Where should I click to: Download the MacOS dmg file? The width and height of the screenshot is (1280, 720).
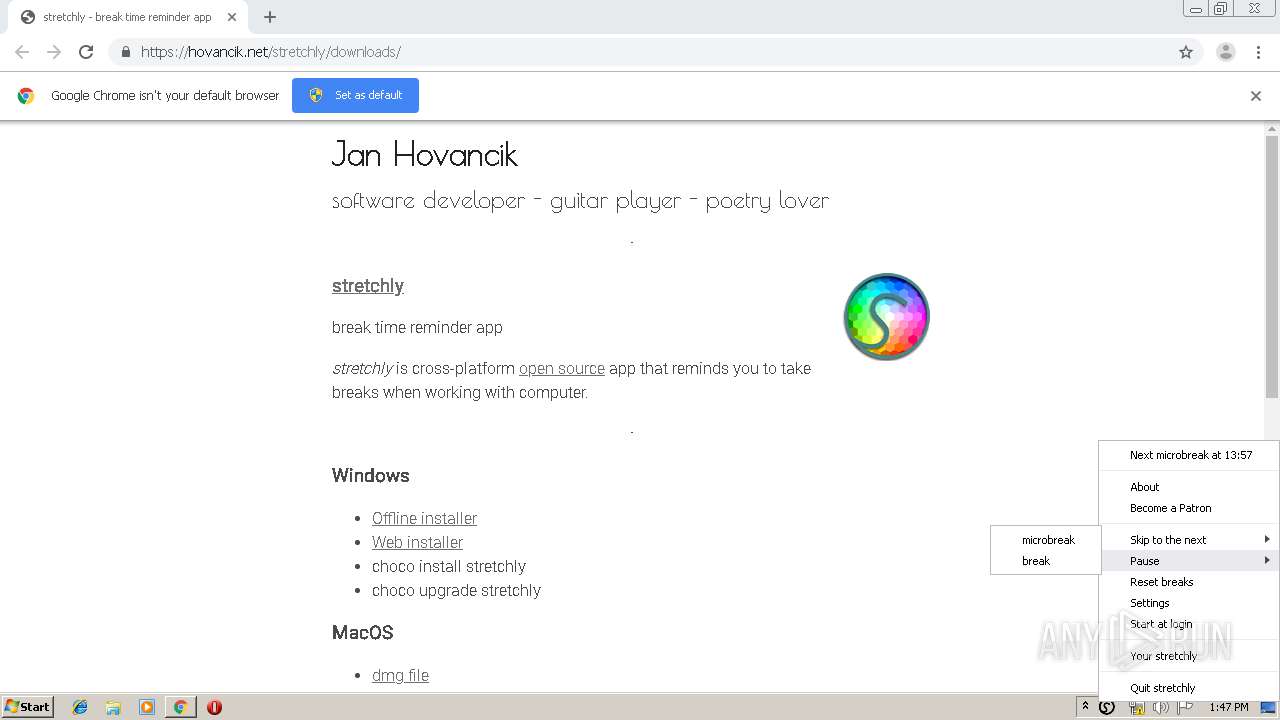point(400,675)
